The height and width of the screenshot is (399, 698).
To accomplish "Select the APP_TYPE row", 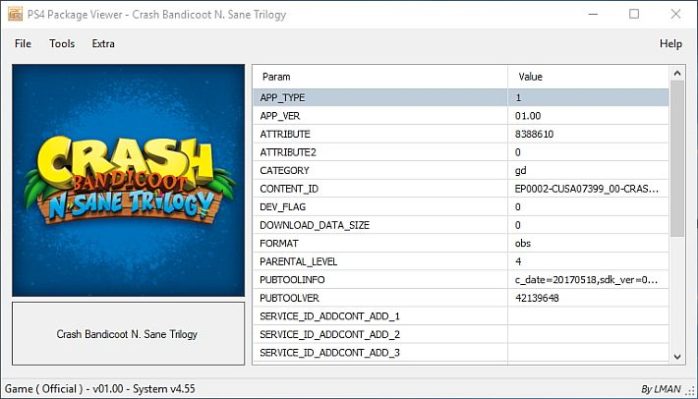I will 461,98.
